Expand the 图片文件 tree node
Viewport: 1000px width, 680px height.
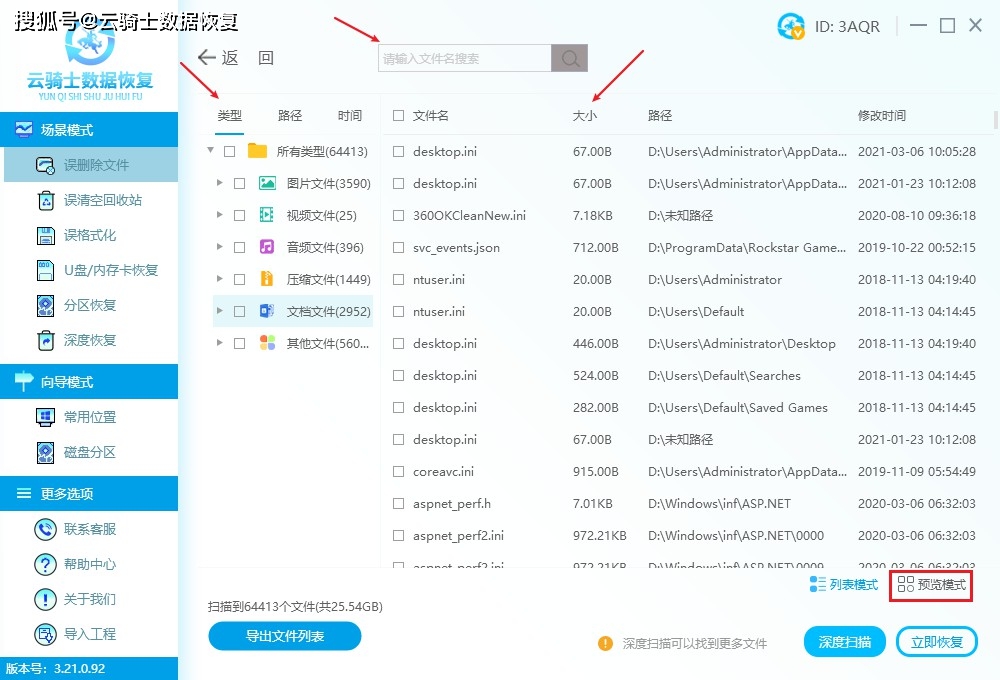point(222,182)
